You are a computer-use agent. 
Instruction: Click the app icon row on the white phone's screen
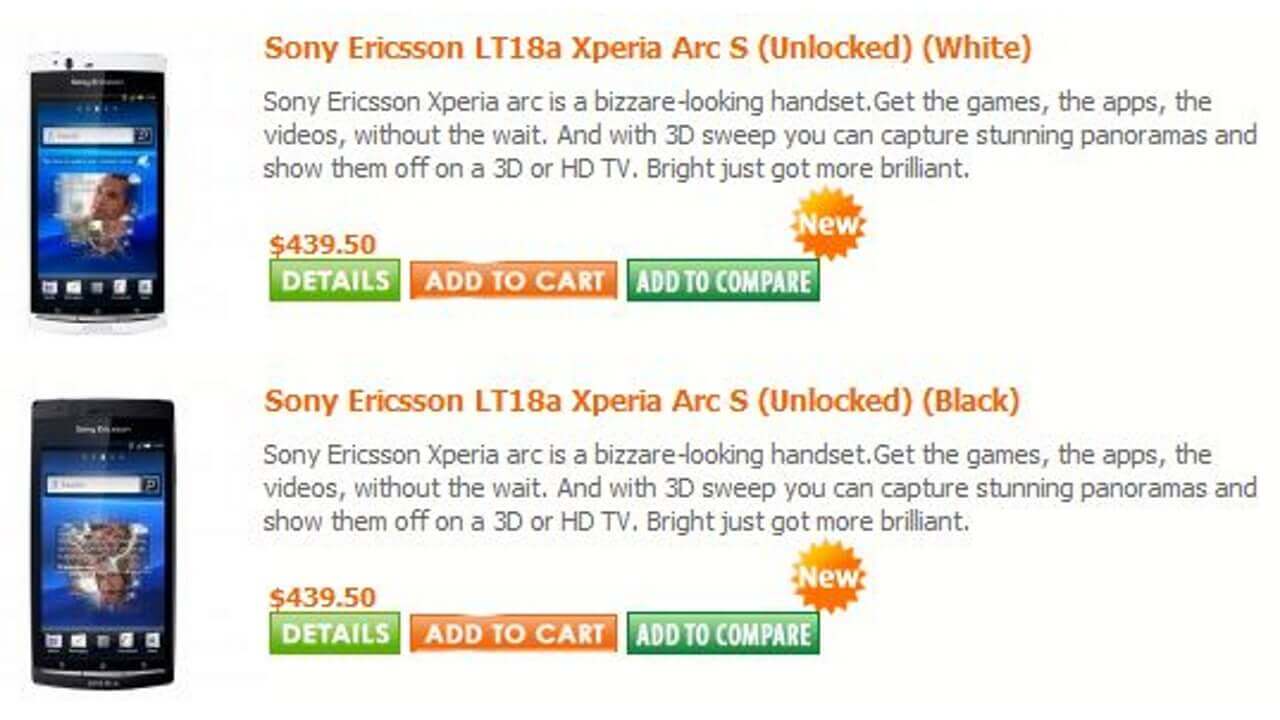tap(97, 288)
